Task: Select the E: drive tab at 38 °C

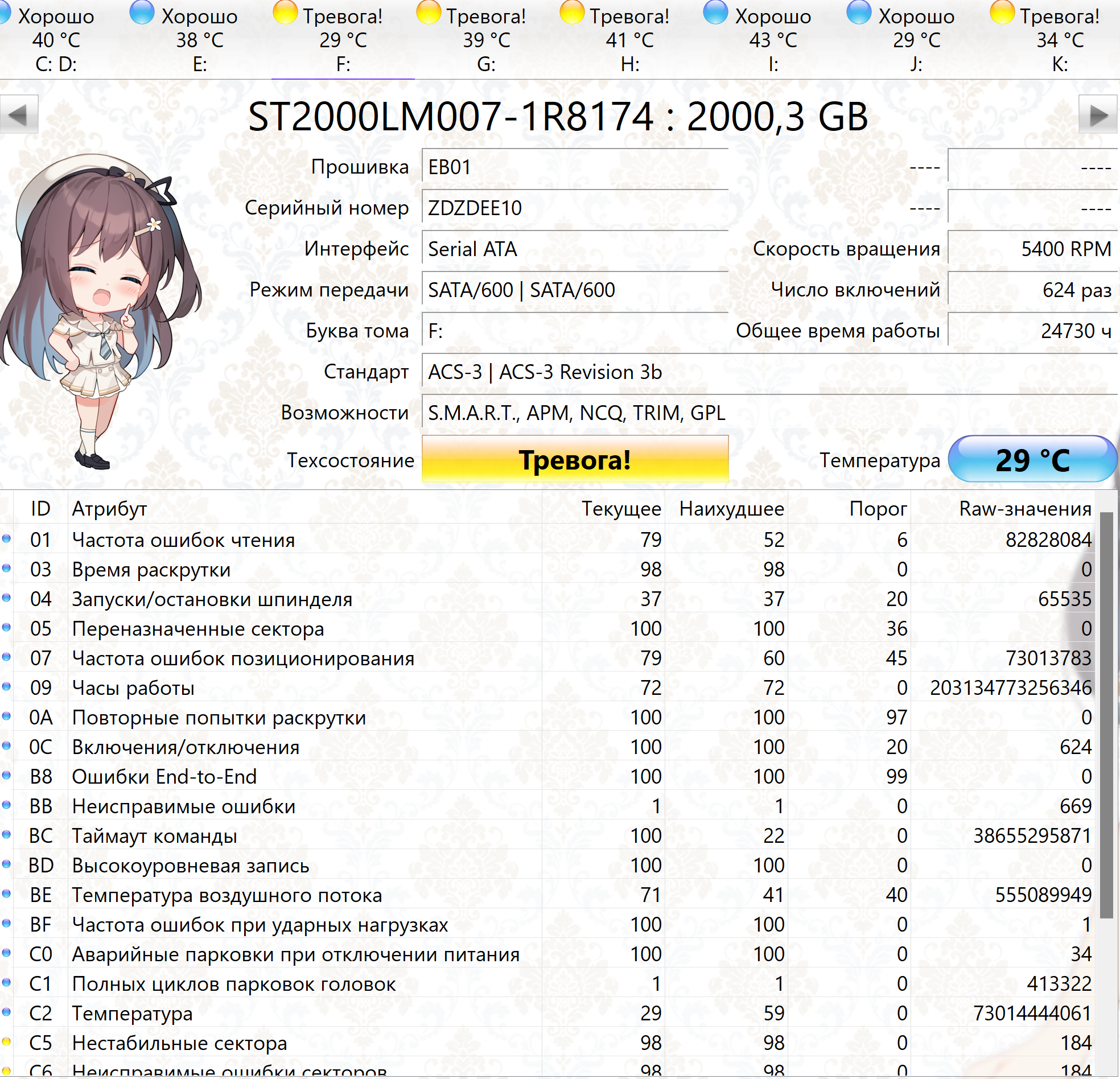Action: pyautogui.click(x=199, y=39)
